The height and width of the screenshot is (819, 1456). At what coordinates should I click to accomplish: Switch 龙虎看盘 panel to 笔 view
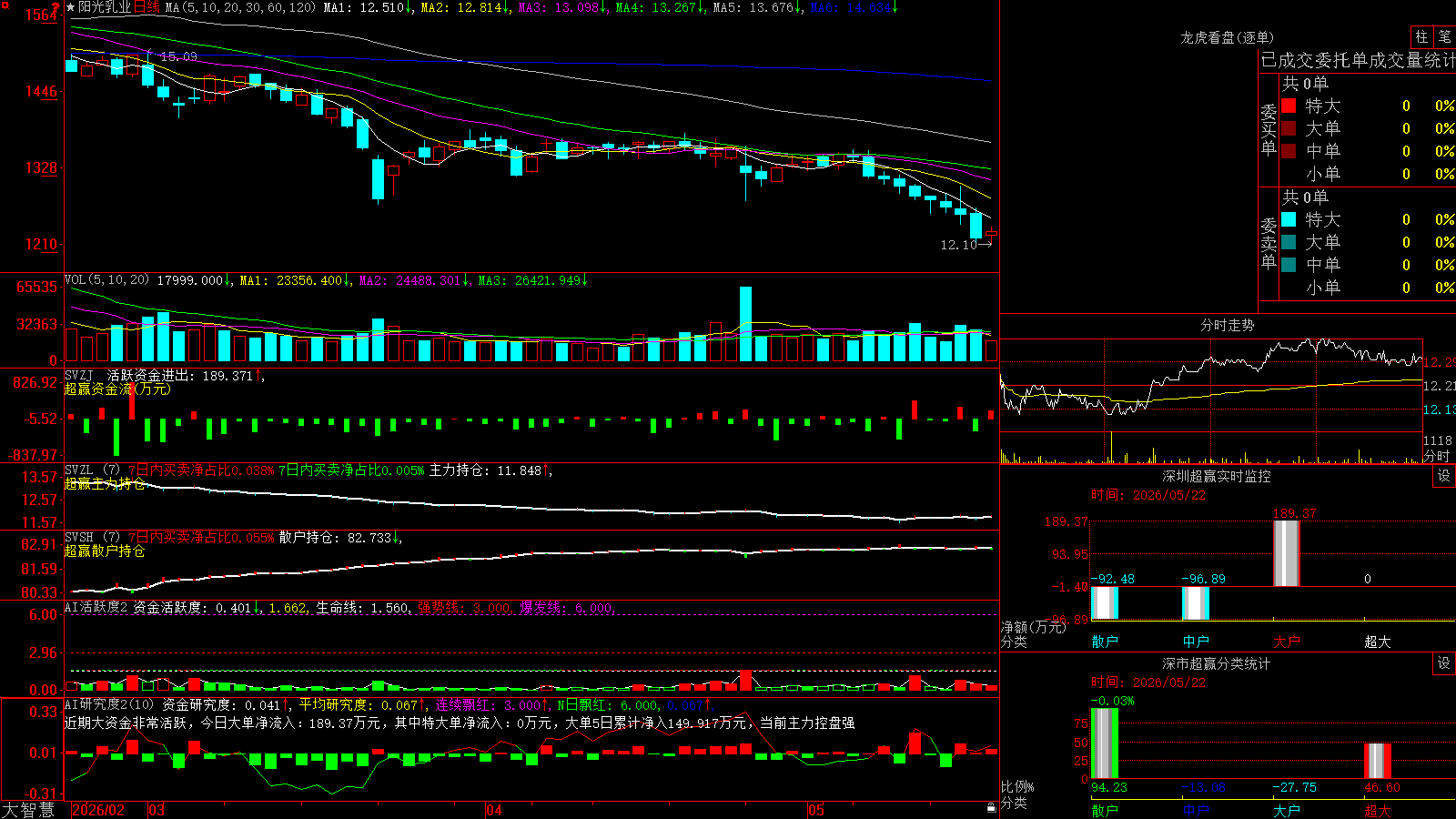coord(1444,37)
